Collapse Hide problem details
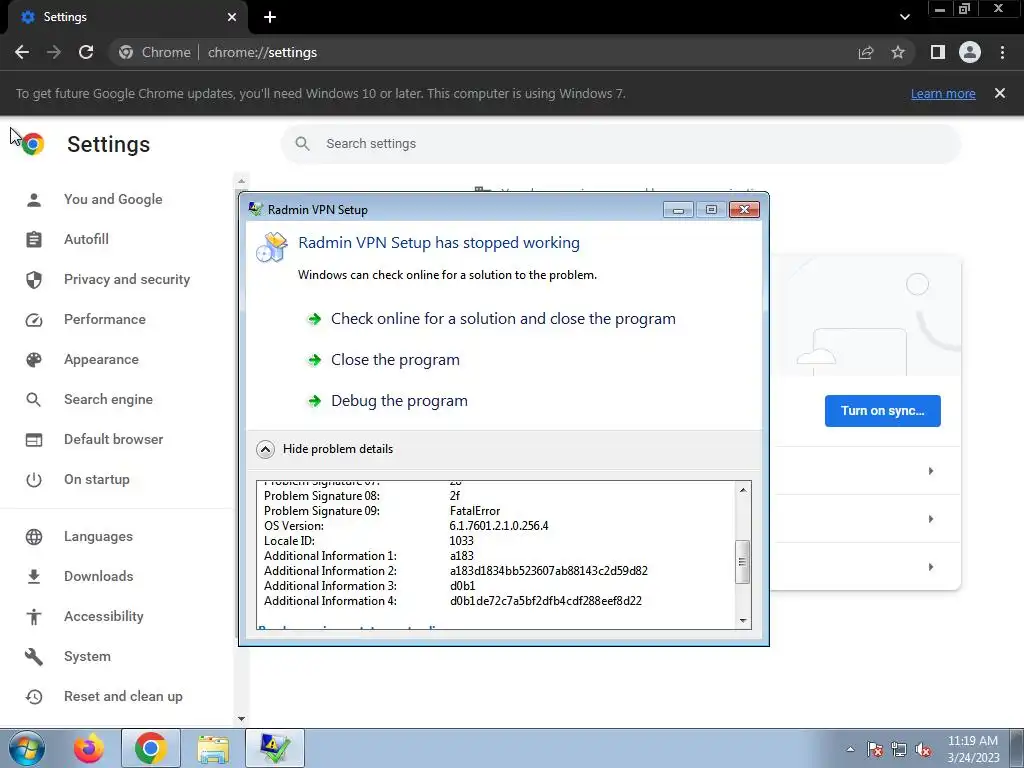This screenshot has height=768, width=1024. pyautogui.click(x=325, y=449)
